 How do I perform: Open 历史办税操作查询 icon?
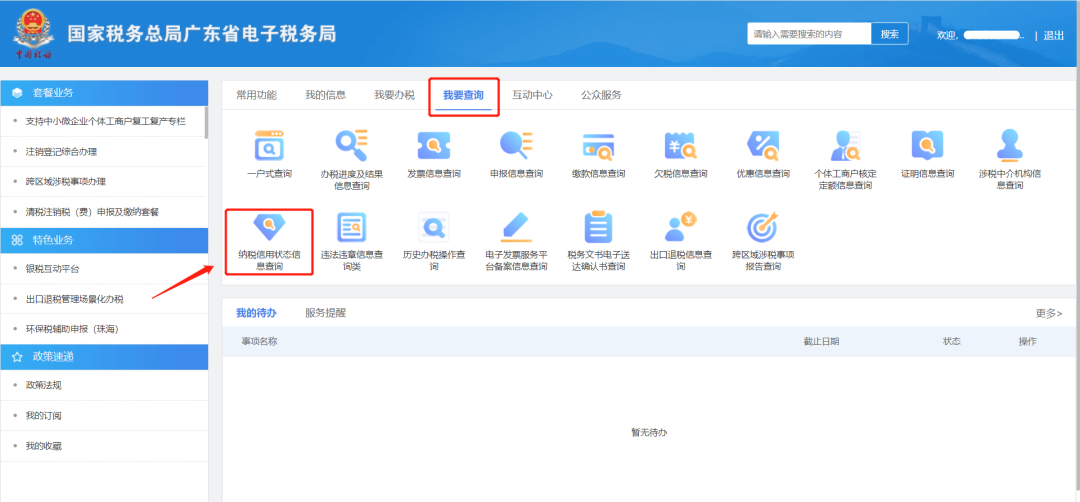(433, 227)
